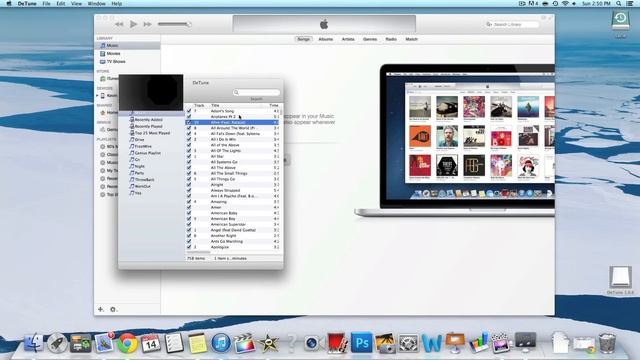
Task: Skip to next track in iTunes
Action: 147,24
